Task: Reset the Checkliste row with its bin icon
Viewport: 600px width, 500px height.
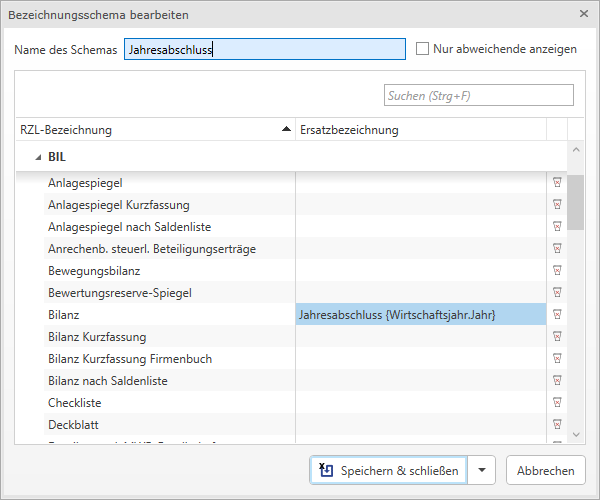Action: [557, 403]
